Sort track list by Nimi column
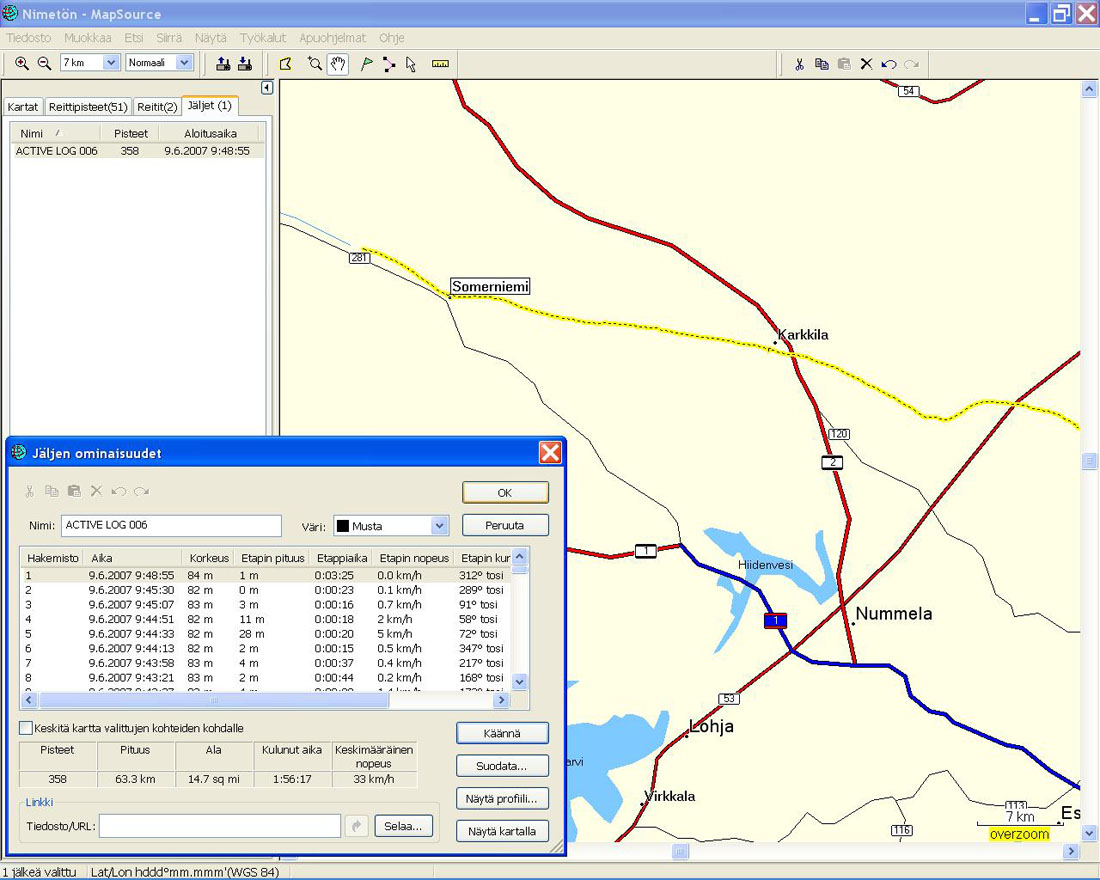Screen dimensions: 1100x880 (x=32, y=133)
